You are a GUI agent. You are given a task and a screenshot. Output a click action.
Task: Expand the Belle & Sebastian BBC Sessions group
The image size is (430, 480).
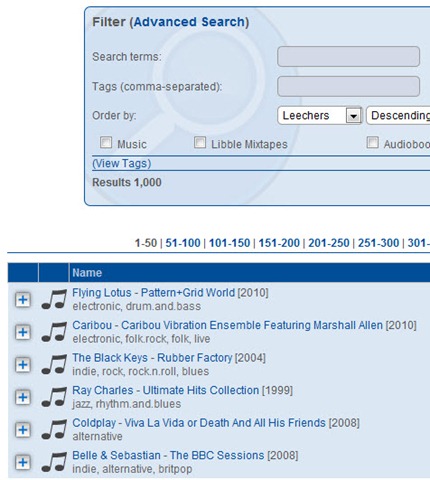pyautogui.click(x=23, y=462)
